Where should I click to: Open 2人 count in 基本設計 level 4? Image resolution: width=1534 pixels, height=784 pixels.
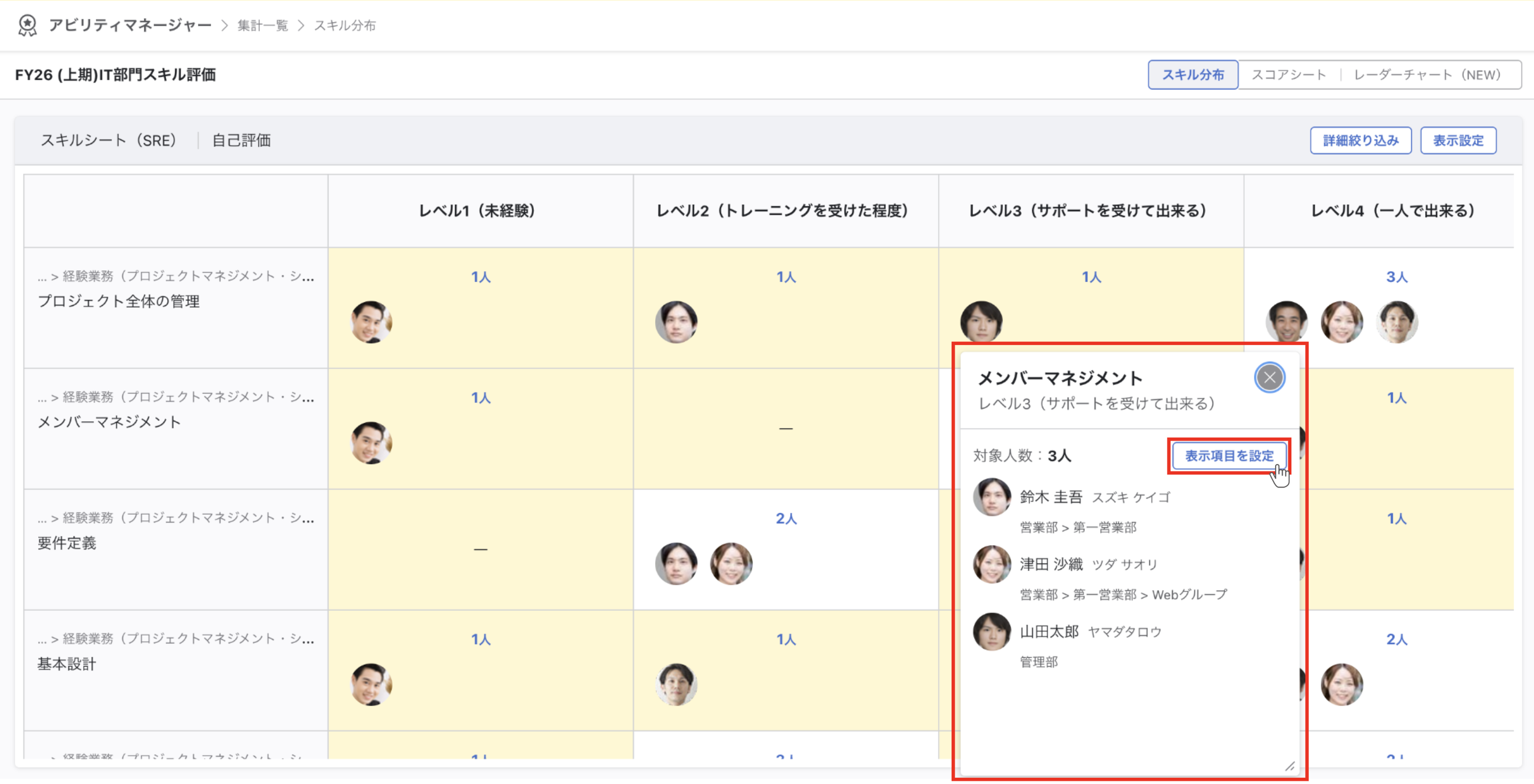[x=1396, y=639]
